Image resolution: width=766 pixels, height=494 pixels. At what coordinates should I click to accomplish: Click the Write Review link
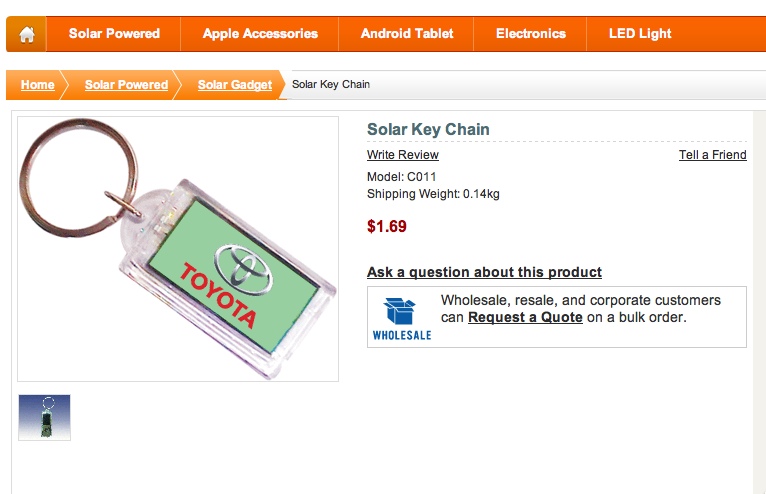click(x=403, y=155)
